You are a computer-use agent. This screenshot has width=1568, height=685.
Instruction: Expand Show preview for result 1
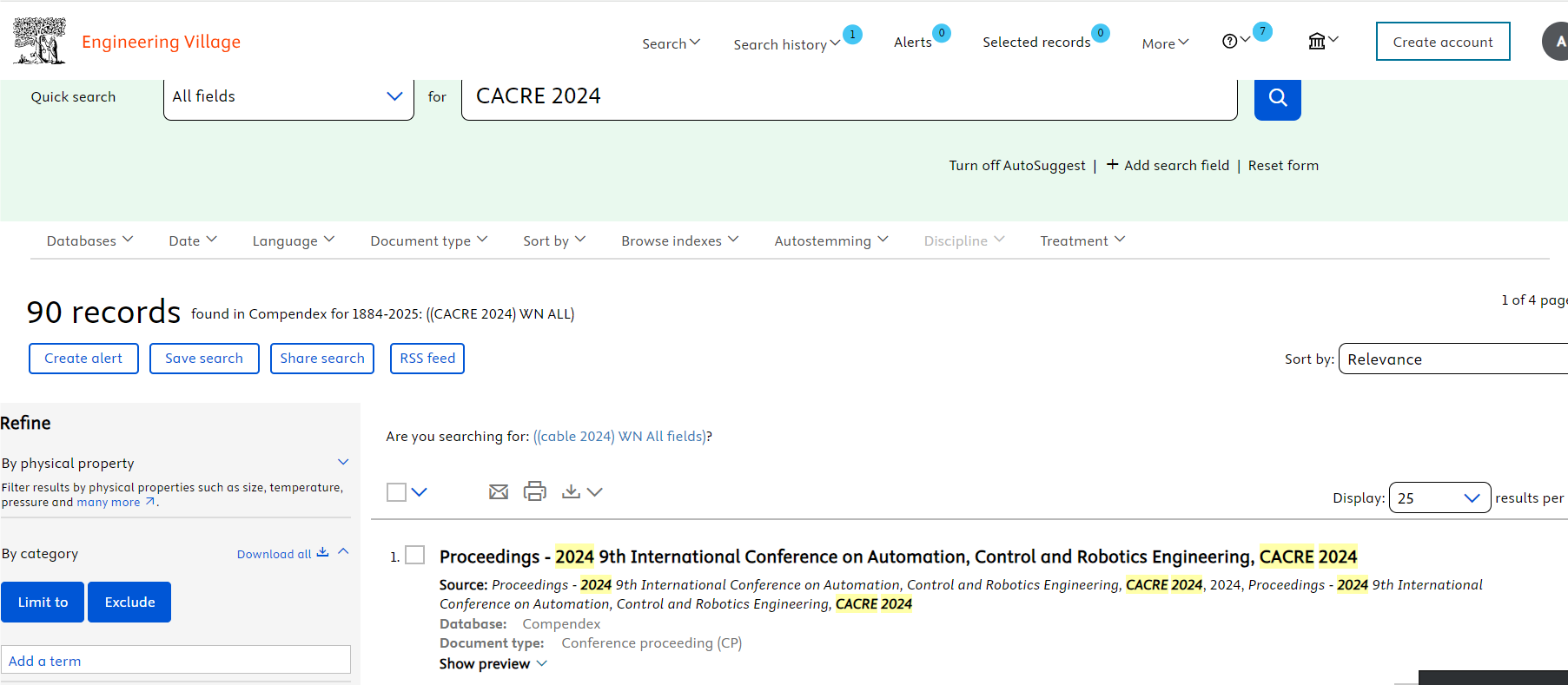[493, 663]
